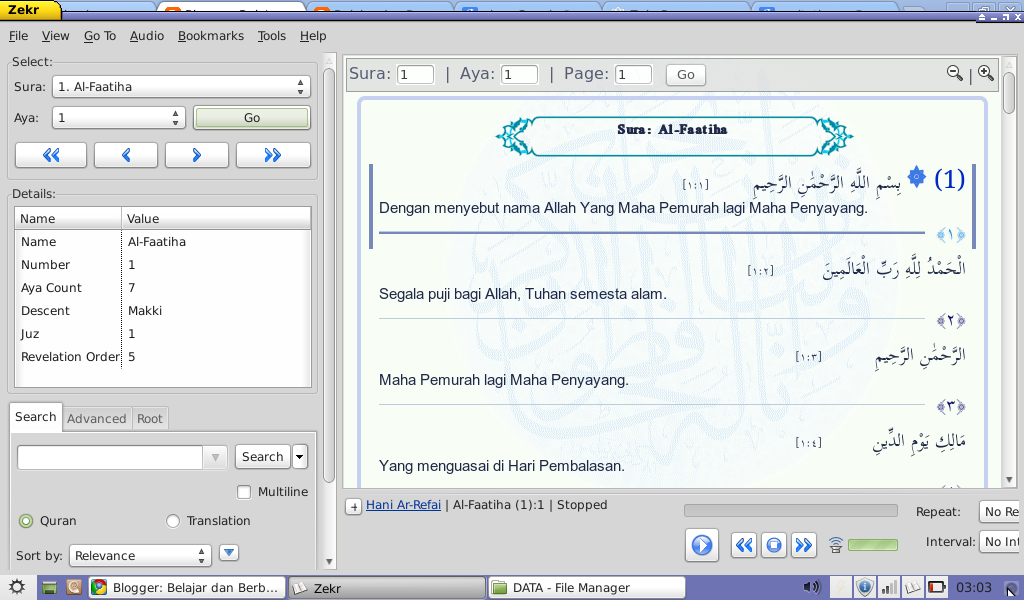Viewport: 1024px width, 600px height.
Task: Click the Zekr book tray icon
Action: coord(912,587)
